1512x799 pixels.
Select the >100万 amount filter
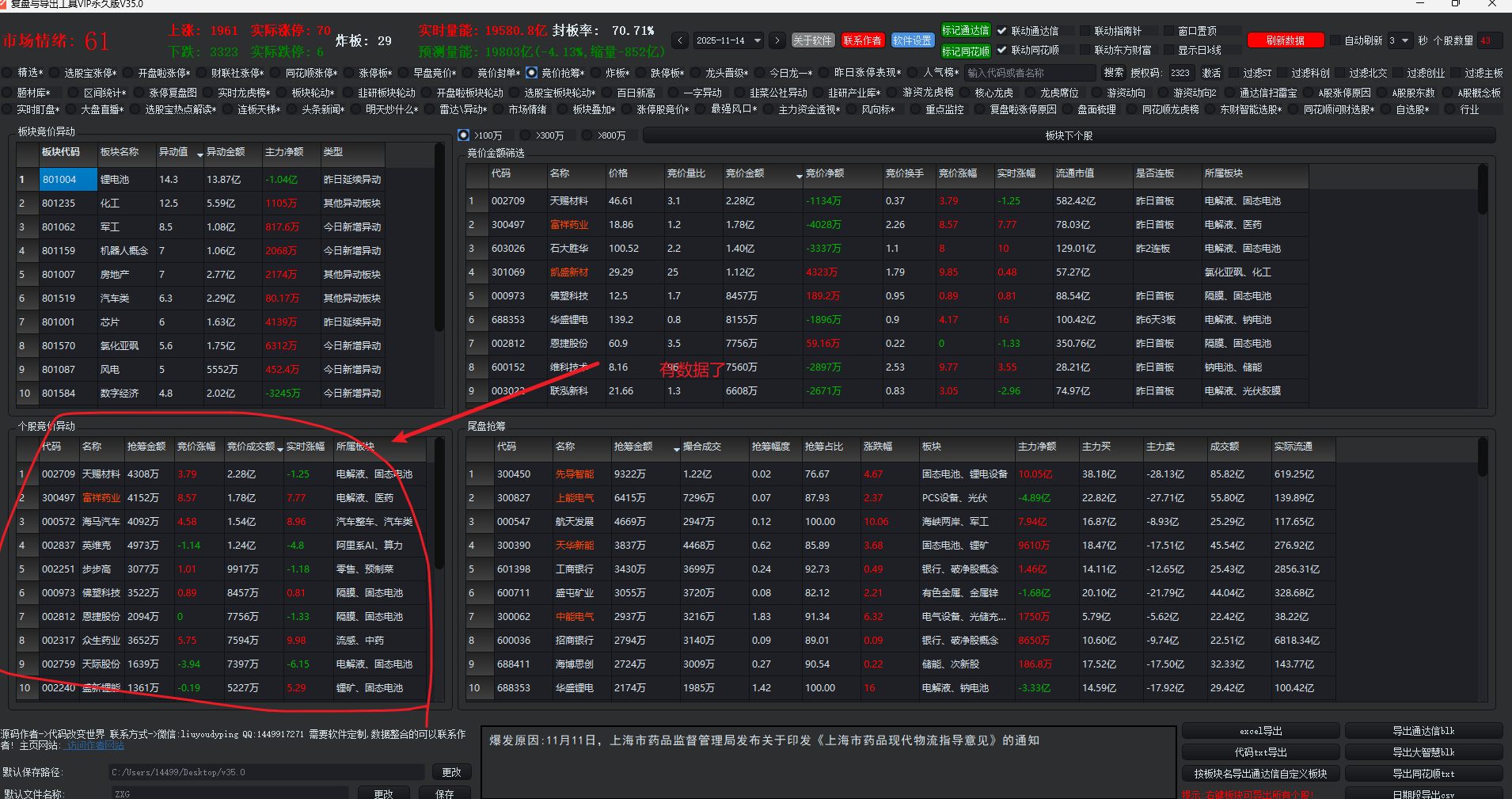coord(464,135)
